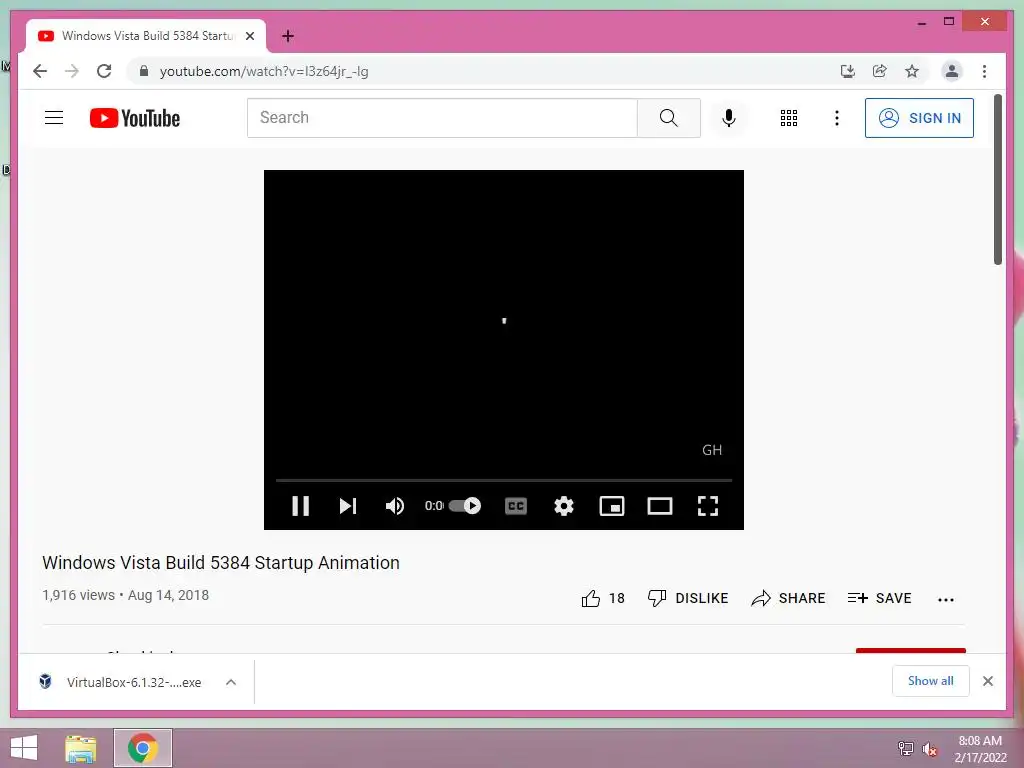Open the player settings gear
Image resolution: width=1024 pixels, height=768 pixels.
point(564,506)
